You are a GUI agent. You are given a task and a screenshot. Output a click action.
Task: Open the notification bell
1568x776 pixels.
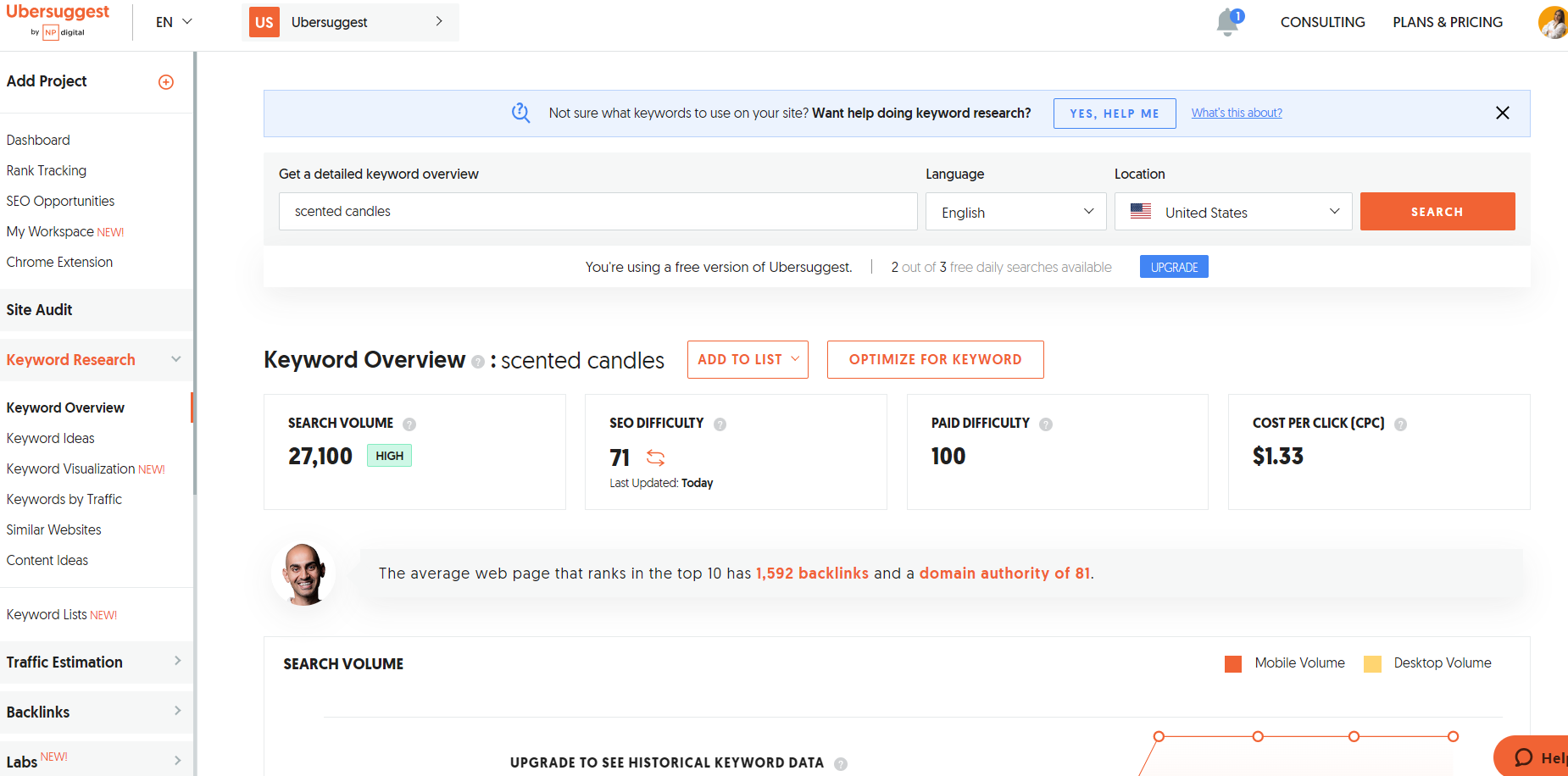tap(1228, 22)
